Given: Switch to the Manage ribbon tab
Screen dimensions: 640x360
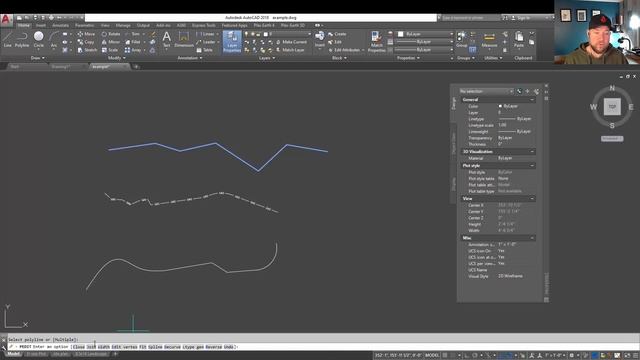Looking at the screenshot, I should click(x=123, y=25).
